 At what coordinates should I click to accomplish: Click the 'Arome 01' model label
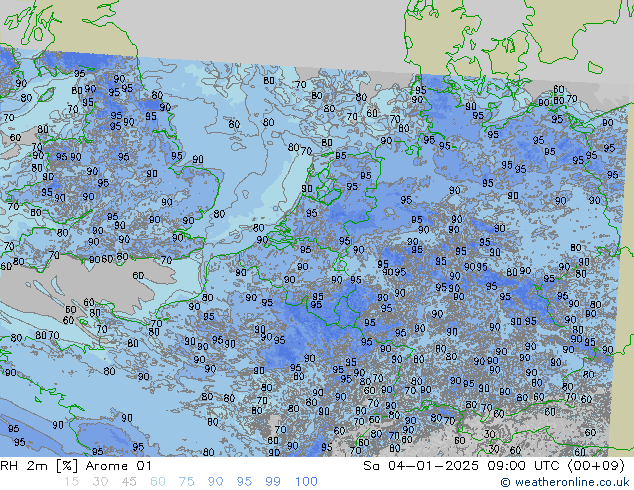click(x=118, y=466)
